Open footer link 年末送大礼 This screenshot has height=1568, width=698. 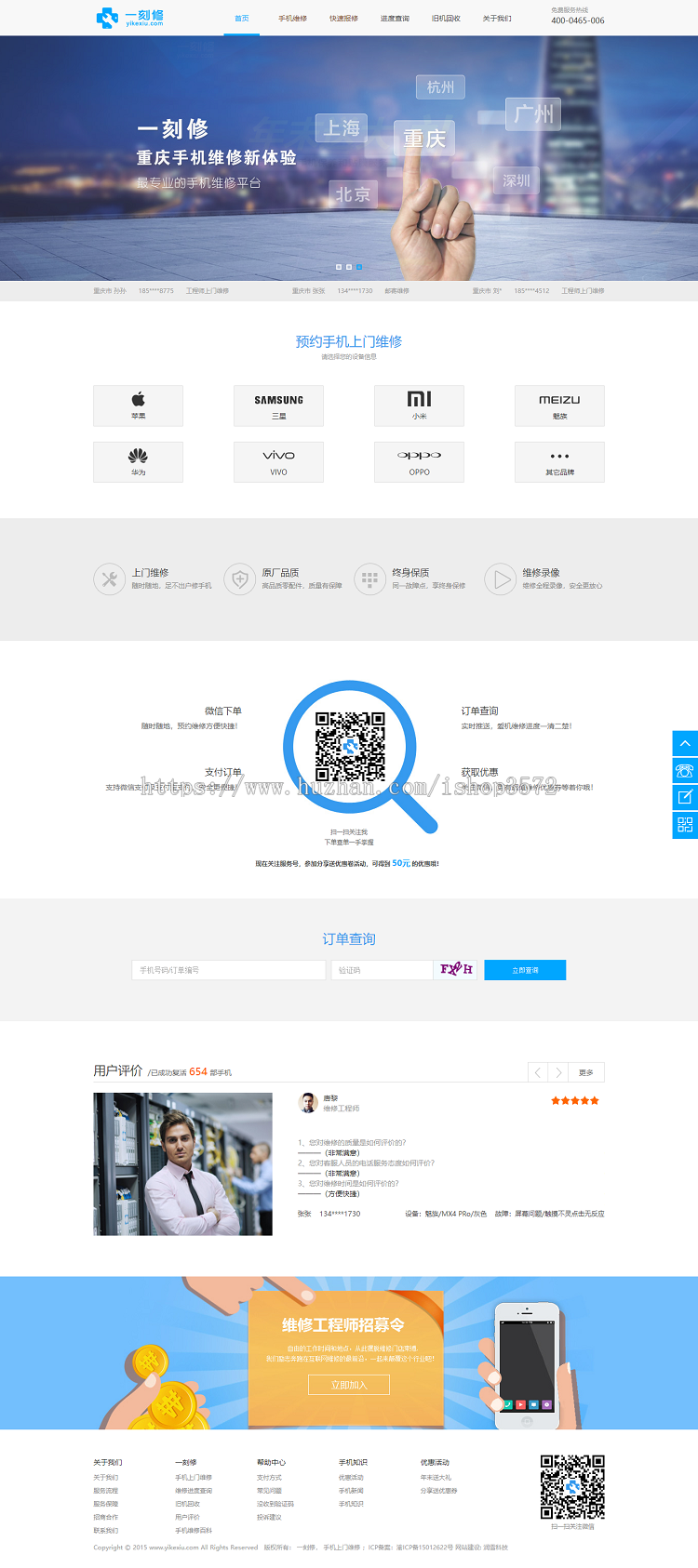click(436, 1477)
